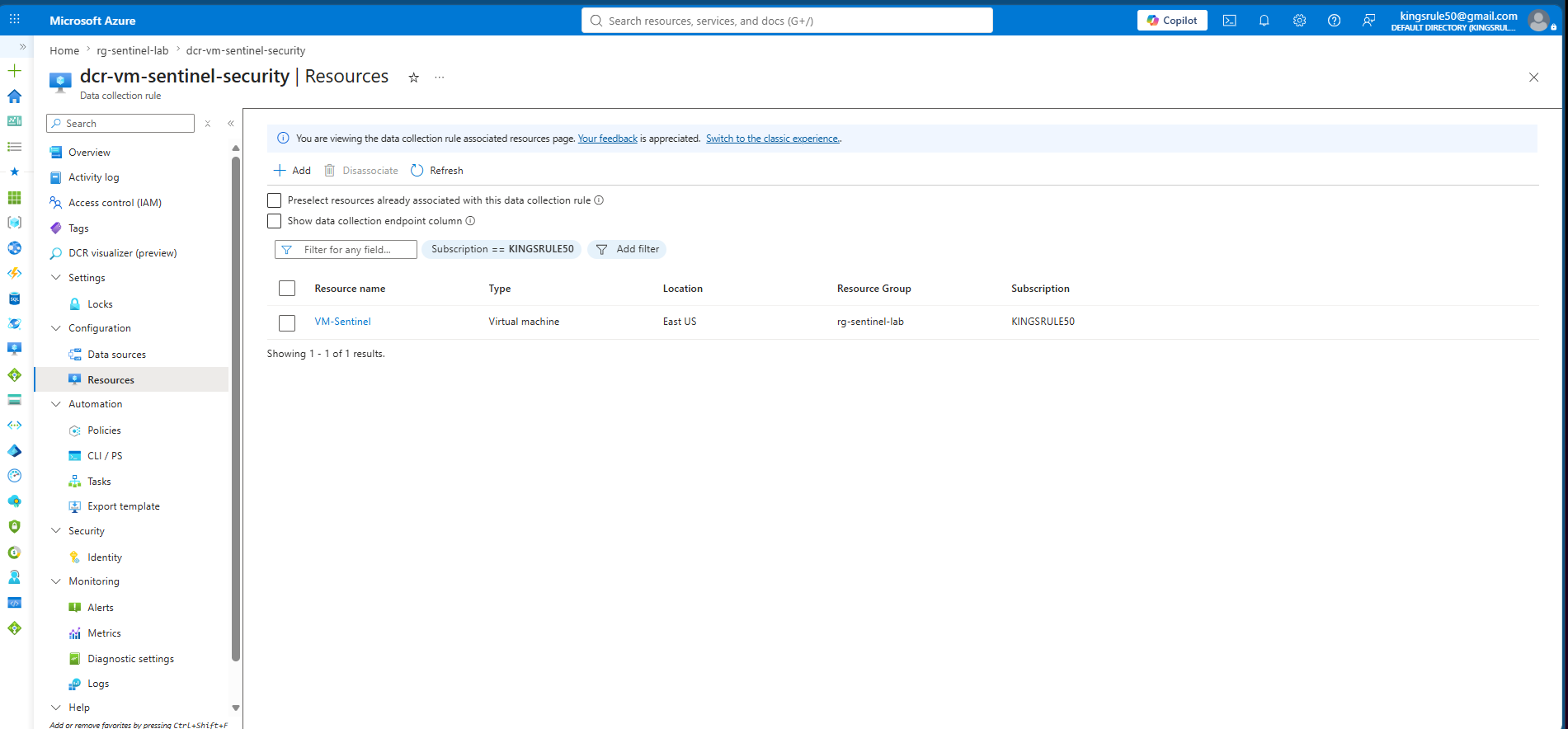This screenshot has width=1568, height=729.
Task: Open Dashboard icon in the left sidebar
Action: pos(14,121)
